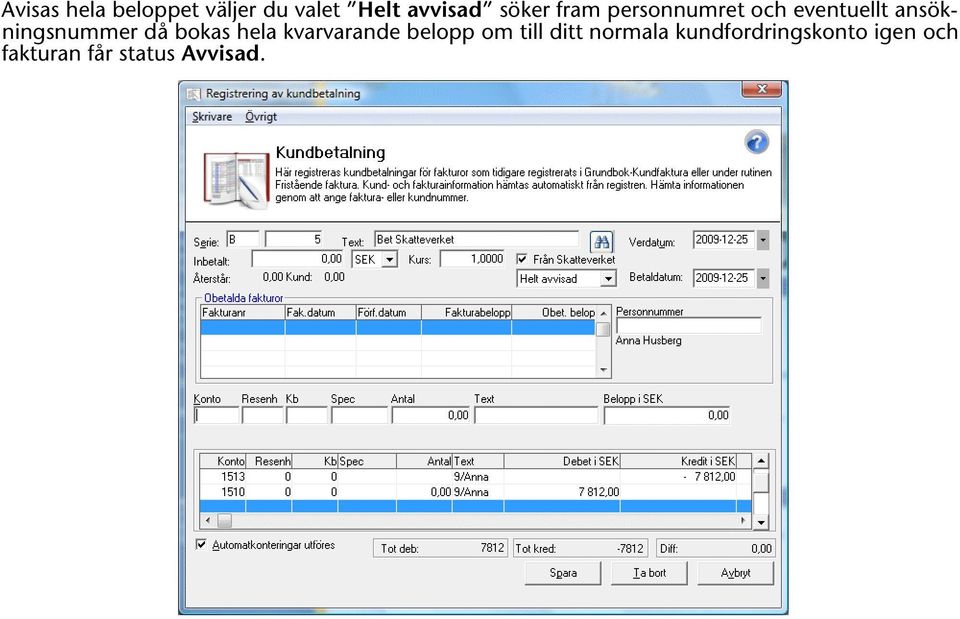Select the highlighted row in Obetalda fakturor

[x=398, y=328]
